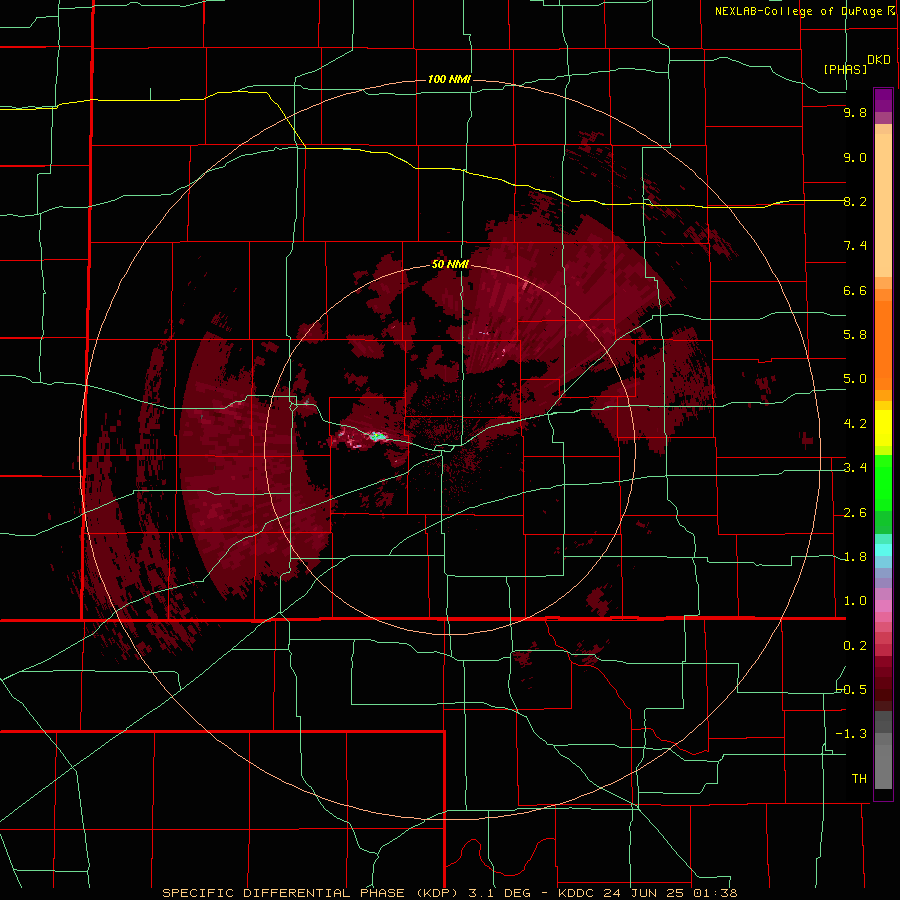
Task: Pick the pink segment of the color bar
Action: pos(883,606)
